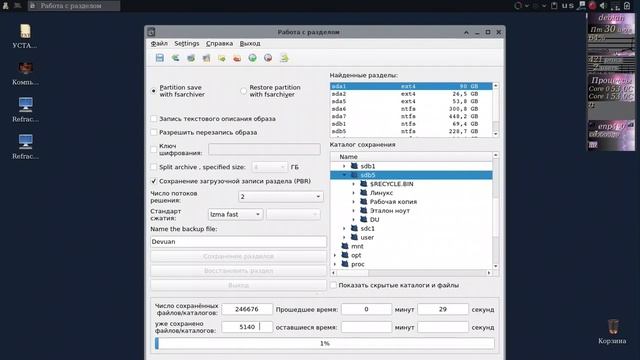Expand the sdc1 tree node

tap(344, 229)
